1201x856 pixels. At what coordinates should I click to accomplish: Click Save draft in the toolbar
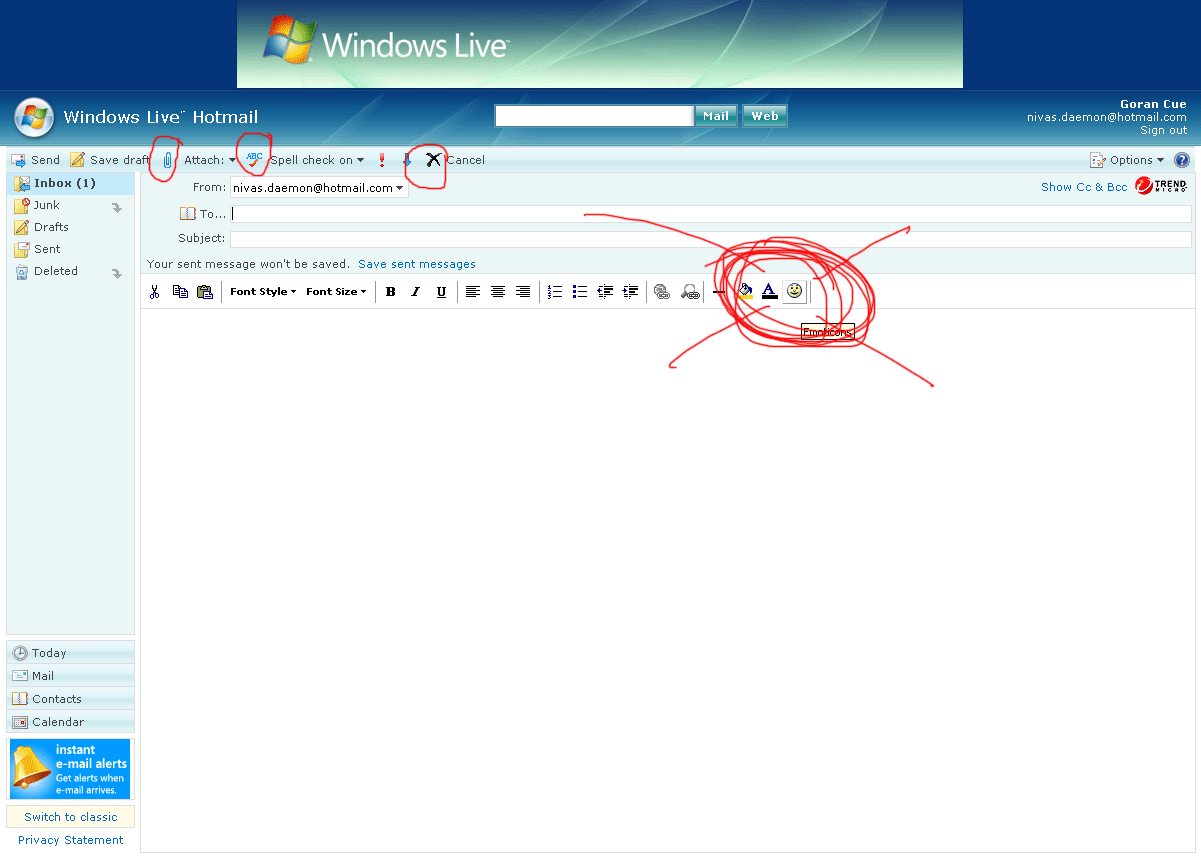pyautogui.click(x=109, y=160)
